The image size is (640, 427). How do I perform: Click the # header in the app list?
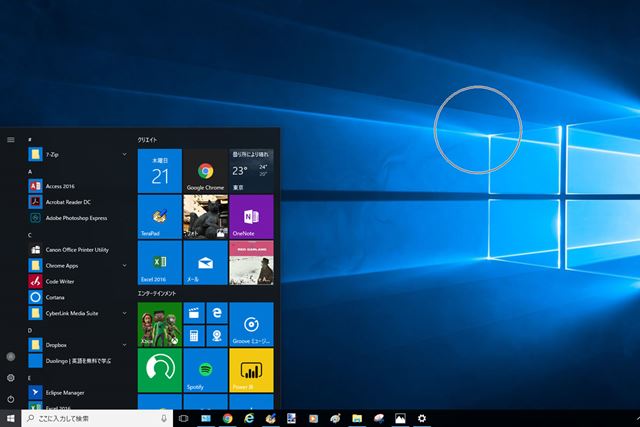pos(30,140)
